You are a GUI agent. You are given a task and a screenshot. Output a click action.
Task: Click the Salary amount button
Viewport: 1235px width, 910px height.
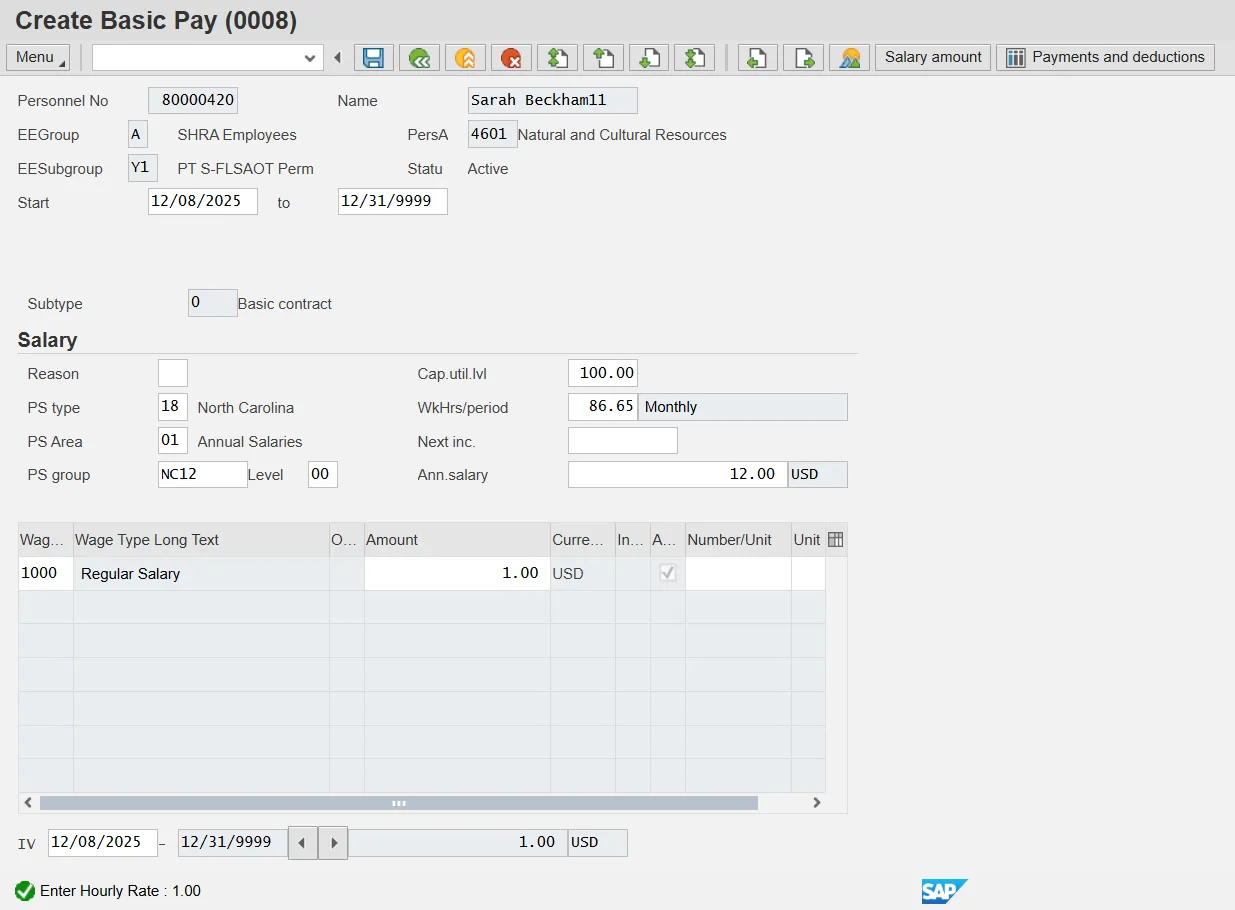pyautogui.click(x=933, y=58)
